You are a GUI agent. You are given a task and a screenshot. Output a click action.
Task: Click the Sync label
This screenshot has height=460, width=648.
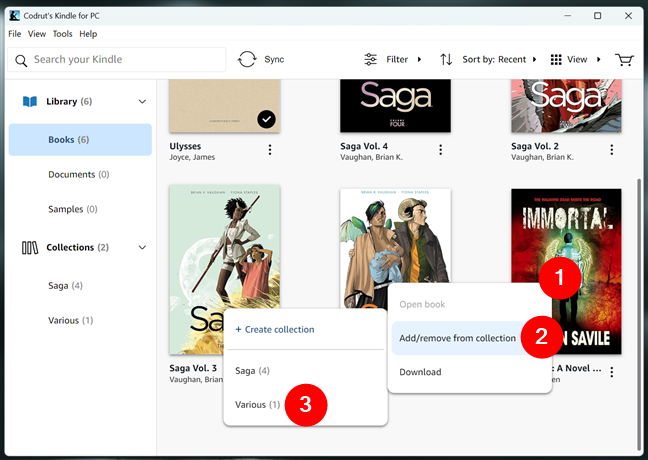[274, 60]
